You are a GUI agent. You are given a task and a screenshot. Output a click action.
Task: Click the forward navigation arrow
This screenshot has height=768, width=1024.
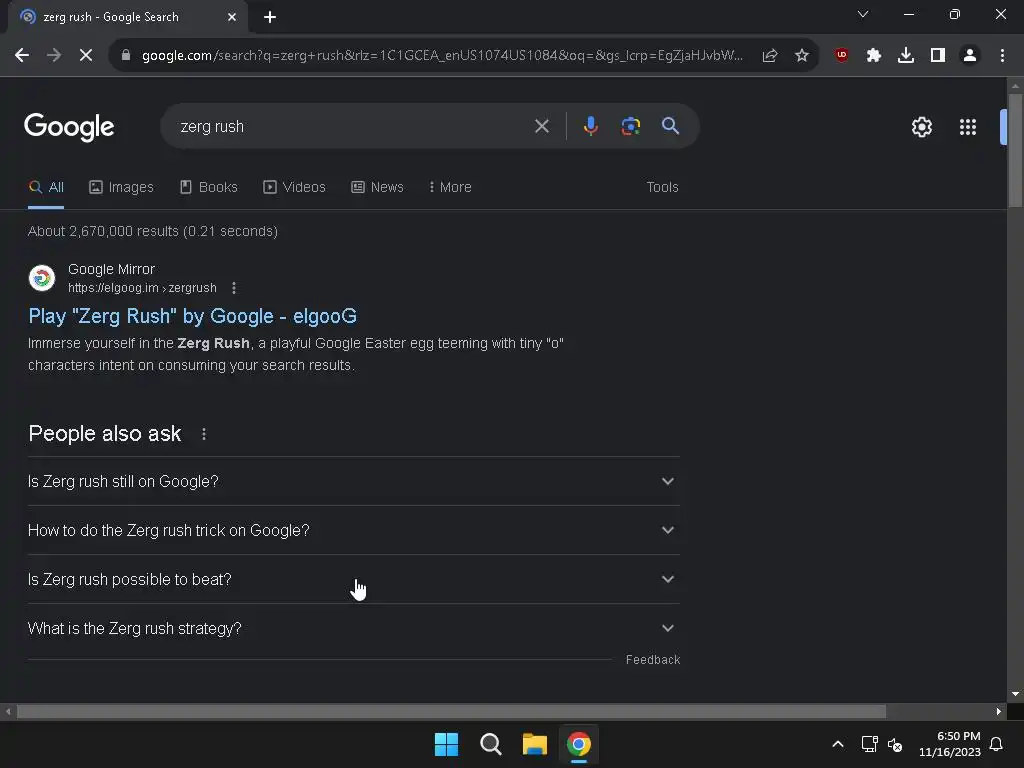[54, 56]
